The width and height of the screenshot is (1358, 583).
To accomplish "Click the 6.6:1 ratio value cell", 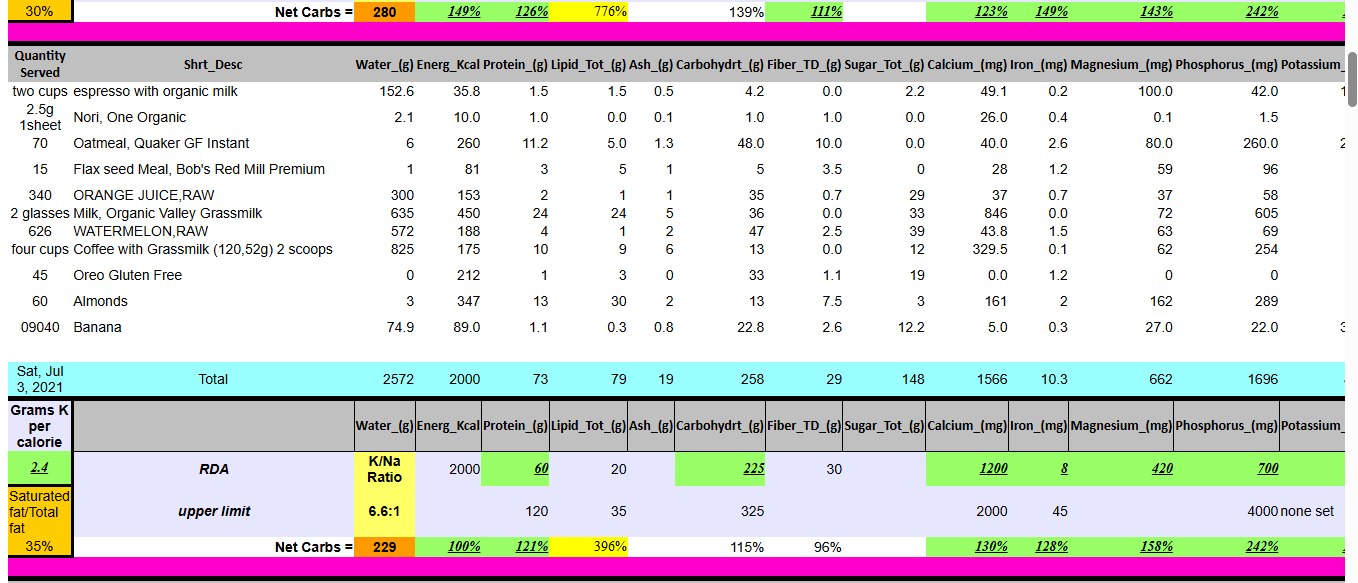I will (384, 511).
